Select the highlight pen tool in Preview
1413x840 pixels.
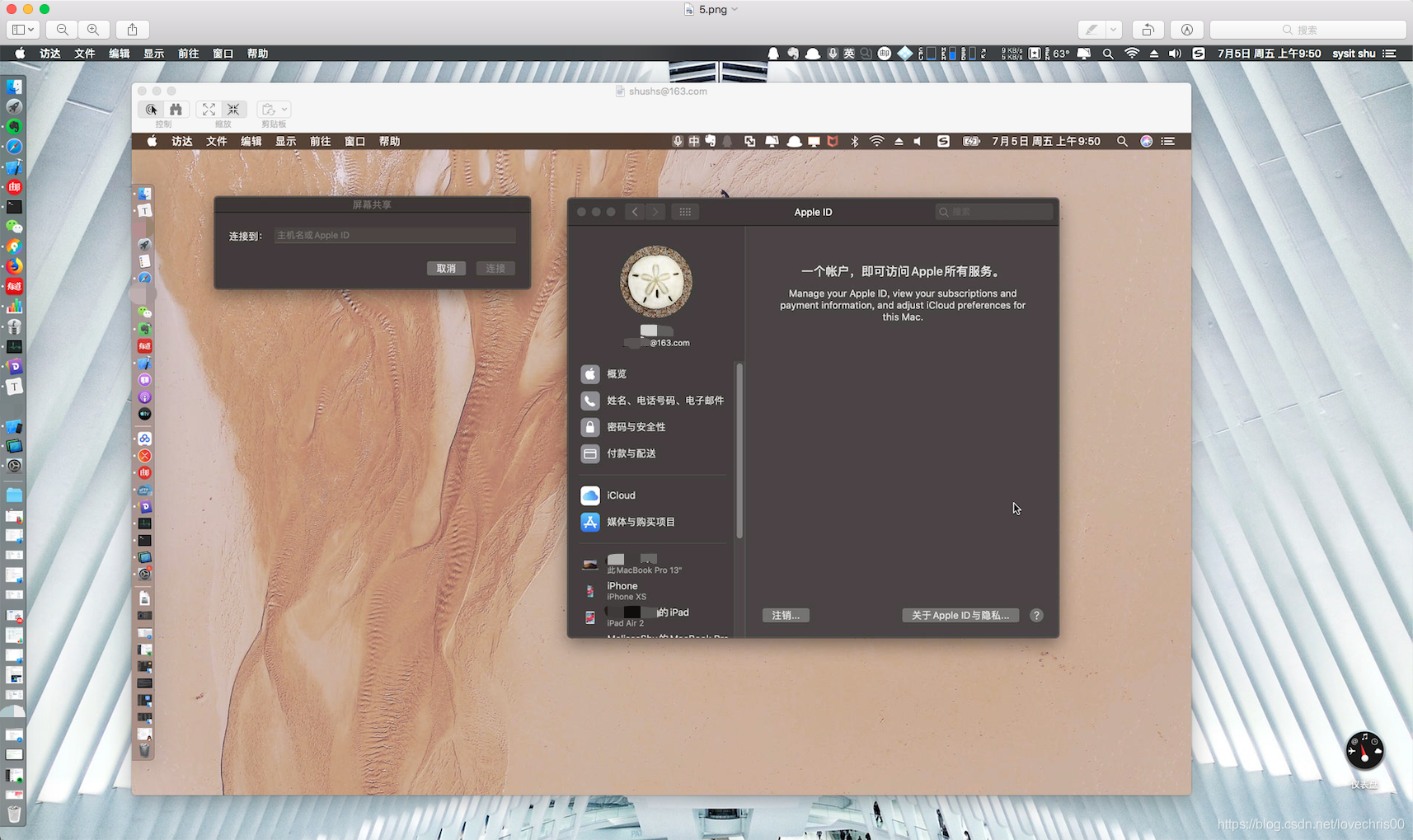click(x=1091, y=30)
